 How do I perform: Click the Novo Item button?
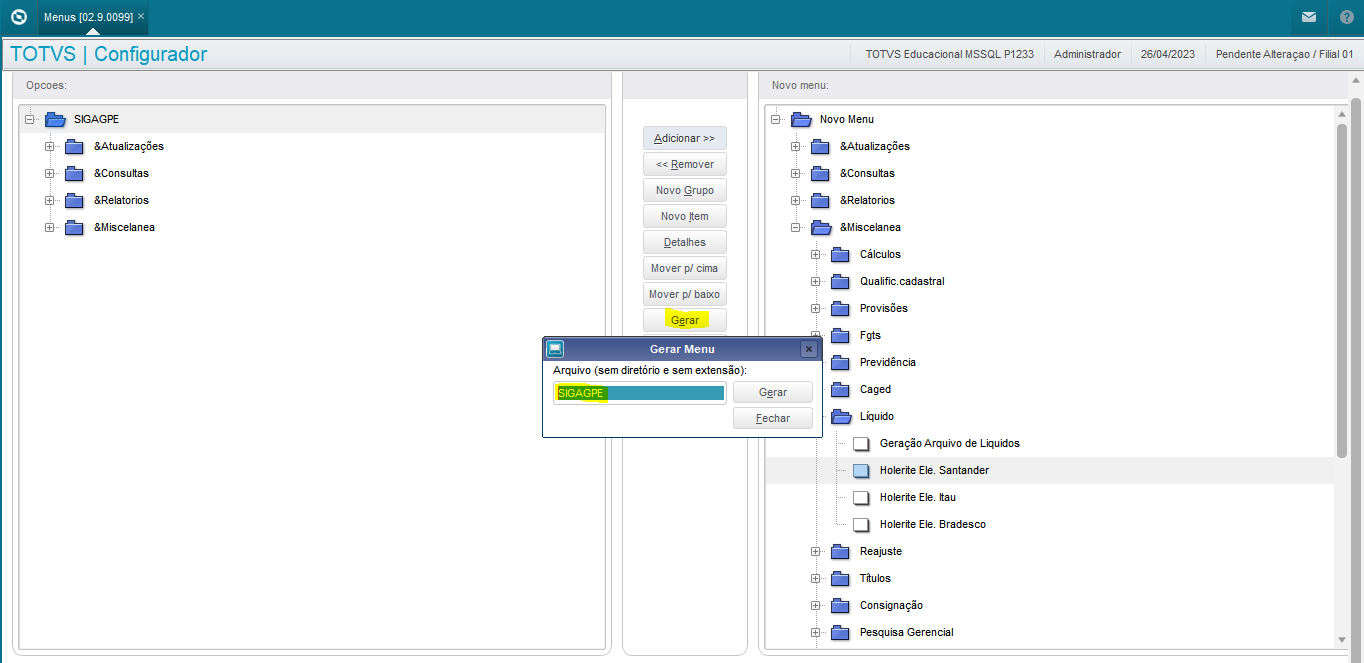point(685,216)
